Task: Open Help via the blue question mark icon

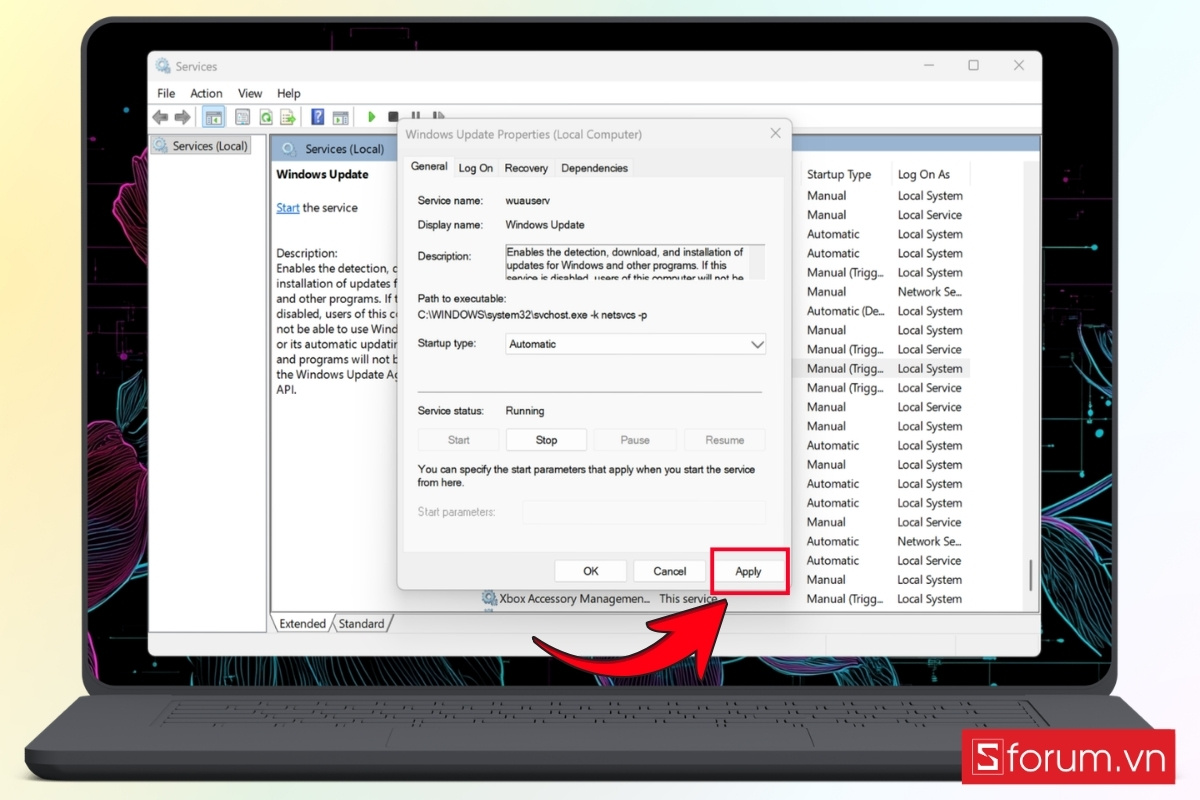Action: point(317,117)
